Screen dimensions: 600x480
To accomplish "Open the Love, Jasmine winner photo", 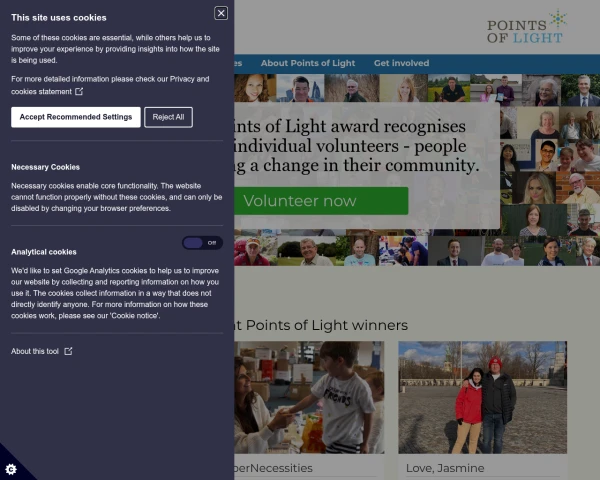I will coord(483,397).
